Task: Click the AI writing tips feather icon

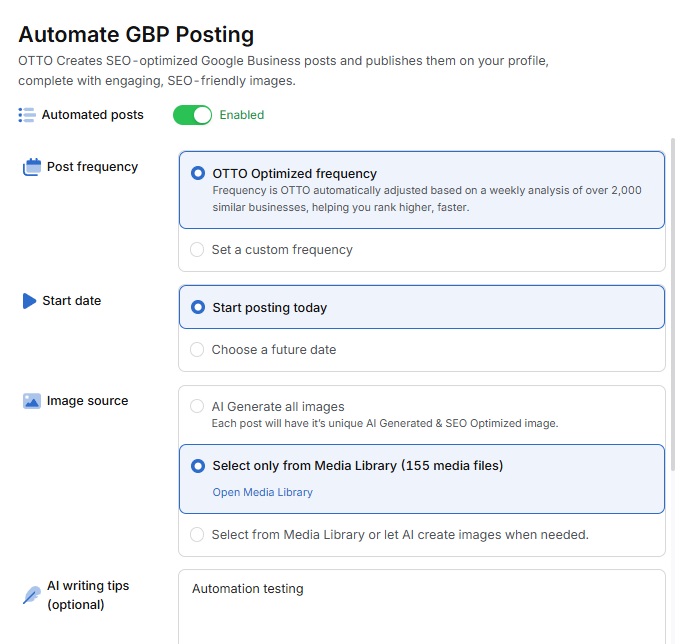Action: tap(32, 595)
